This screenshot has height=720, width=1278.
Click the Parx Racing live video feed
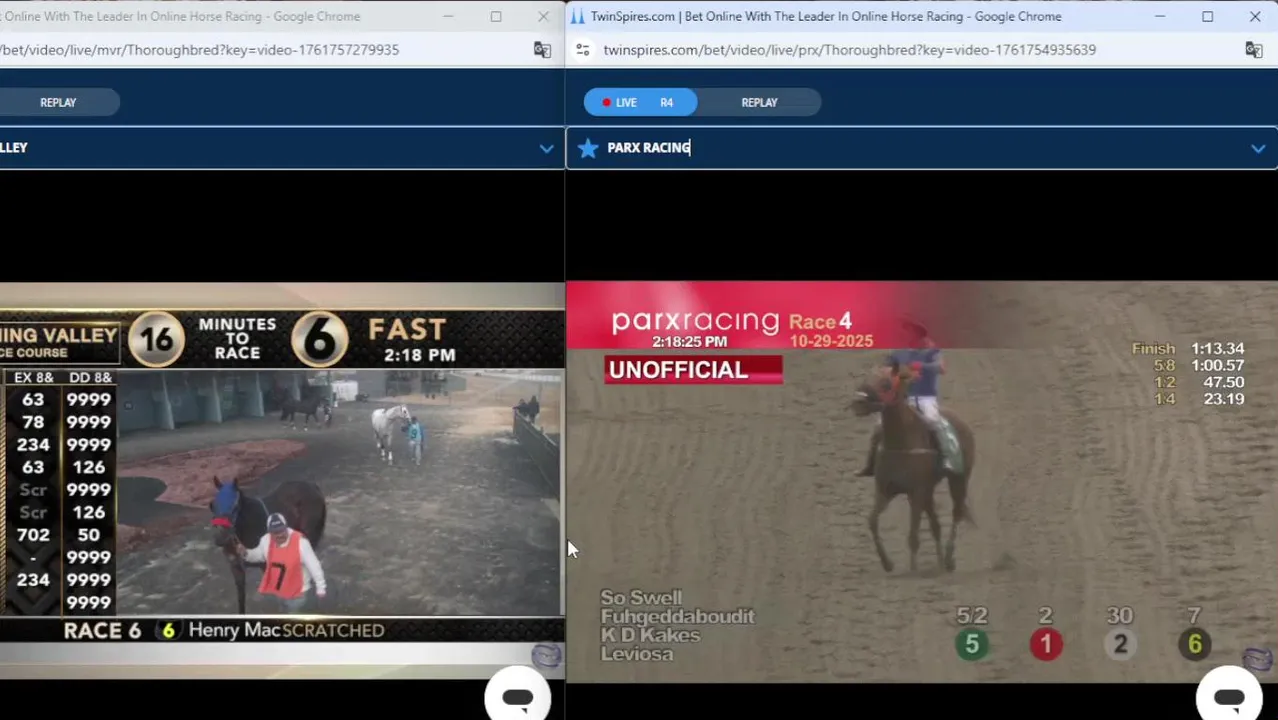(x=921, y=481)
